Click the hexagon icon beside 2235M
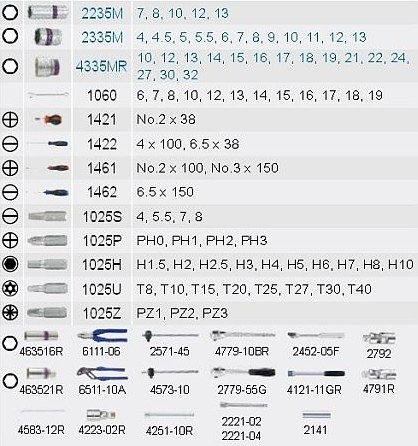Image resolution: width=418 pixels, height=446 pixels. (10, 12)
